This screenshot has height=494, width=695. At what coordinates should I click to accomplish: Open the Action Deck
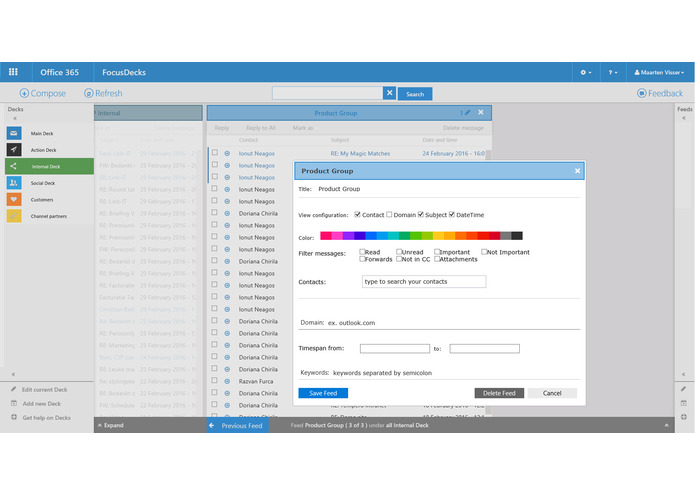coord(49,150)
